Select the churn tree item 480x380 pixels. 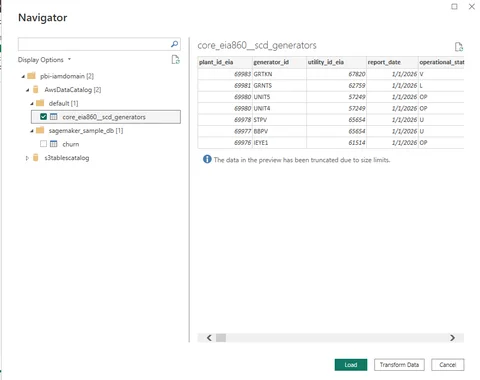click(x=71, y=144)
